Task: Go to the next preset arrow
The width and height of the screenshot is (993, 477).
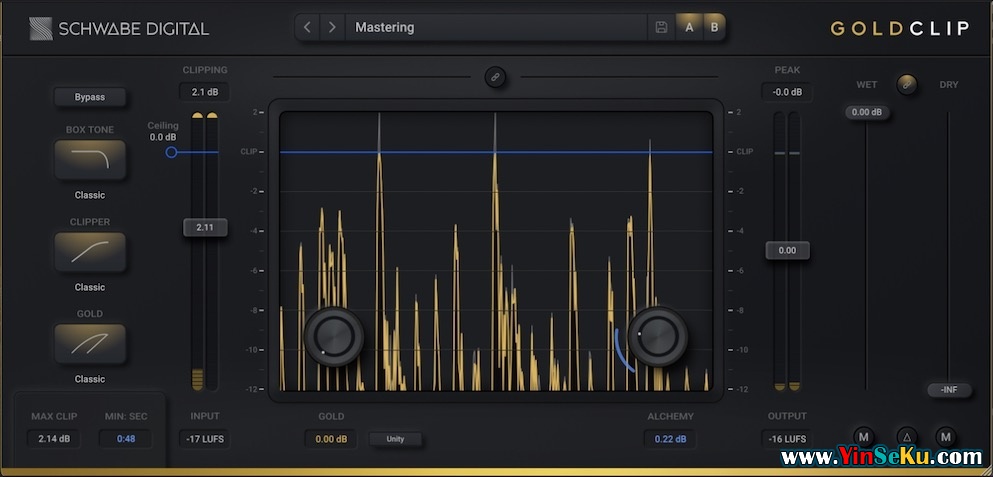Action: tap(332, 28)
